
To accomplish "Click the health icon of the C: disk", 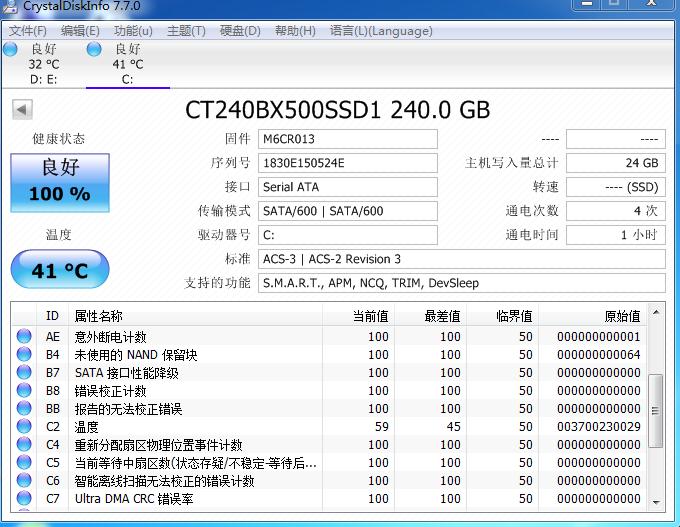I will [94, 49].
